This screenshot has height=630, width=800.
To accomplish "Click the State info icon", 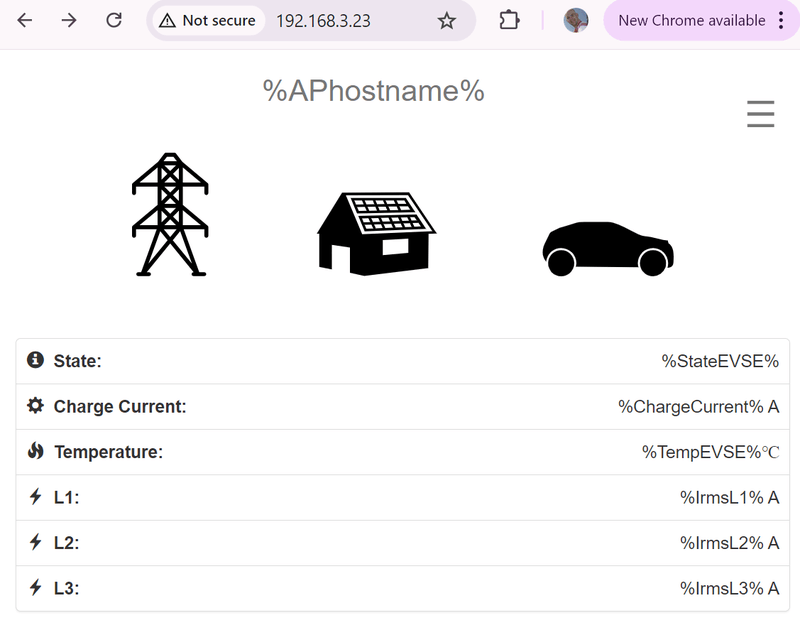I will pos(35,360).
